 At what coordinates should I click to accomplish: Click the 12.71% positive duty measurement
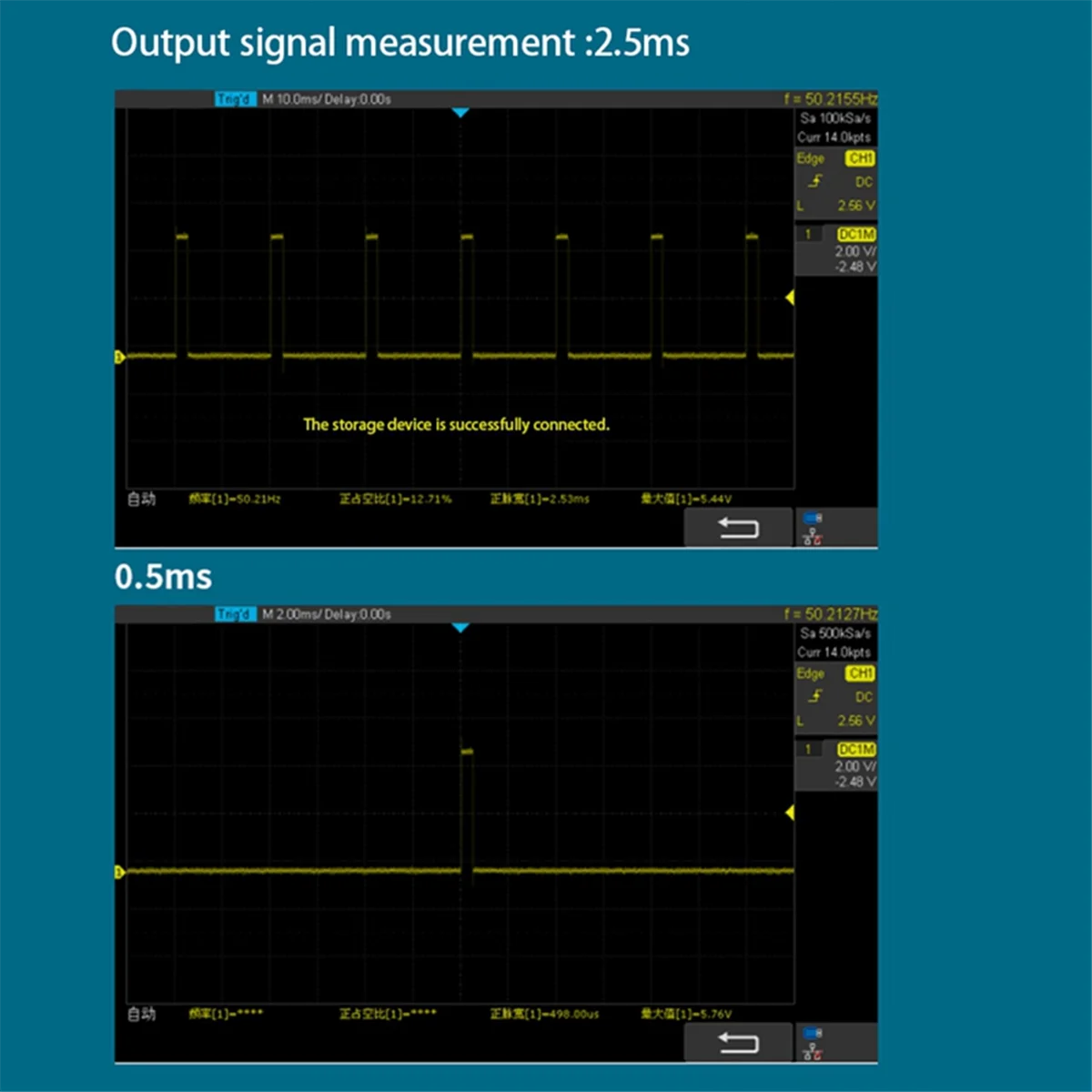396,499
